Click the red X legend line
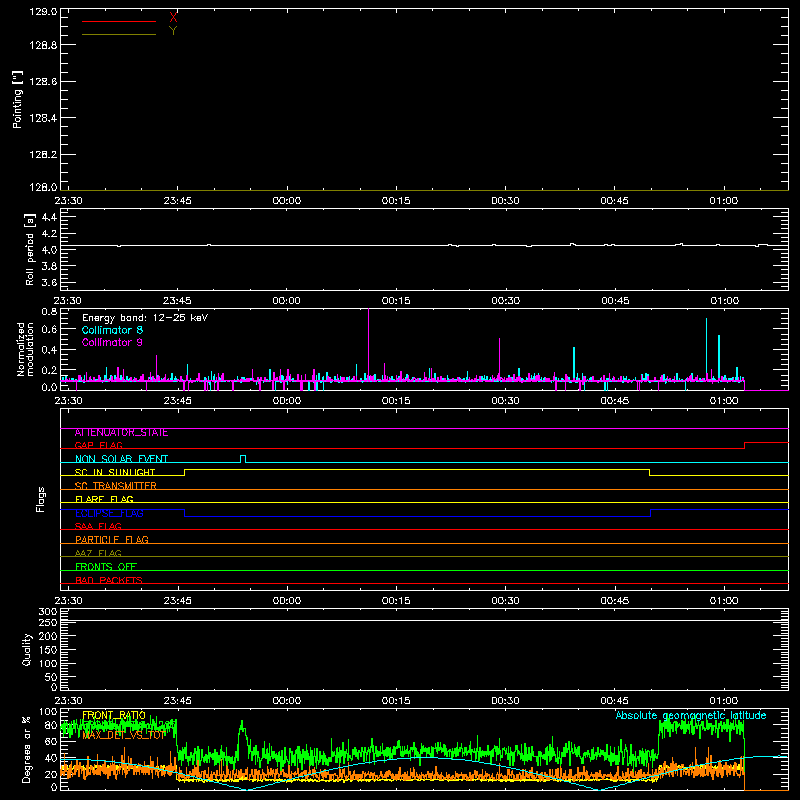This screenshot has width=800, height=800. click(119, 21)
